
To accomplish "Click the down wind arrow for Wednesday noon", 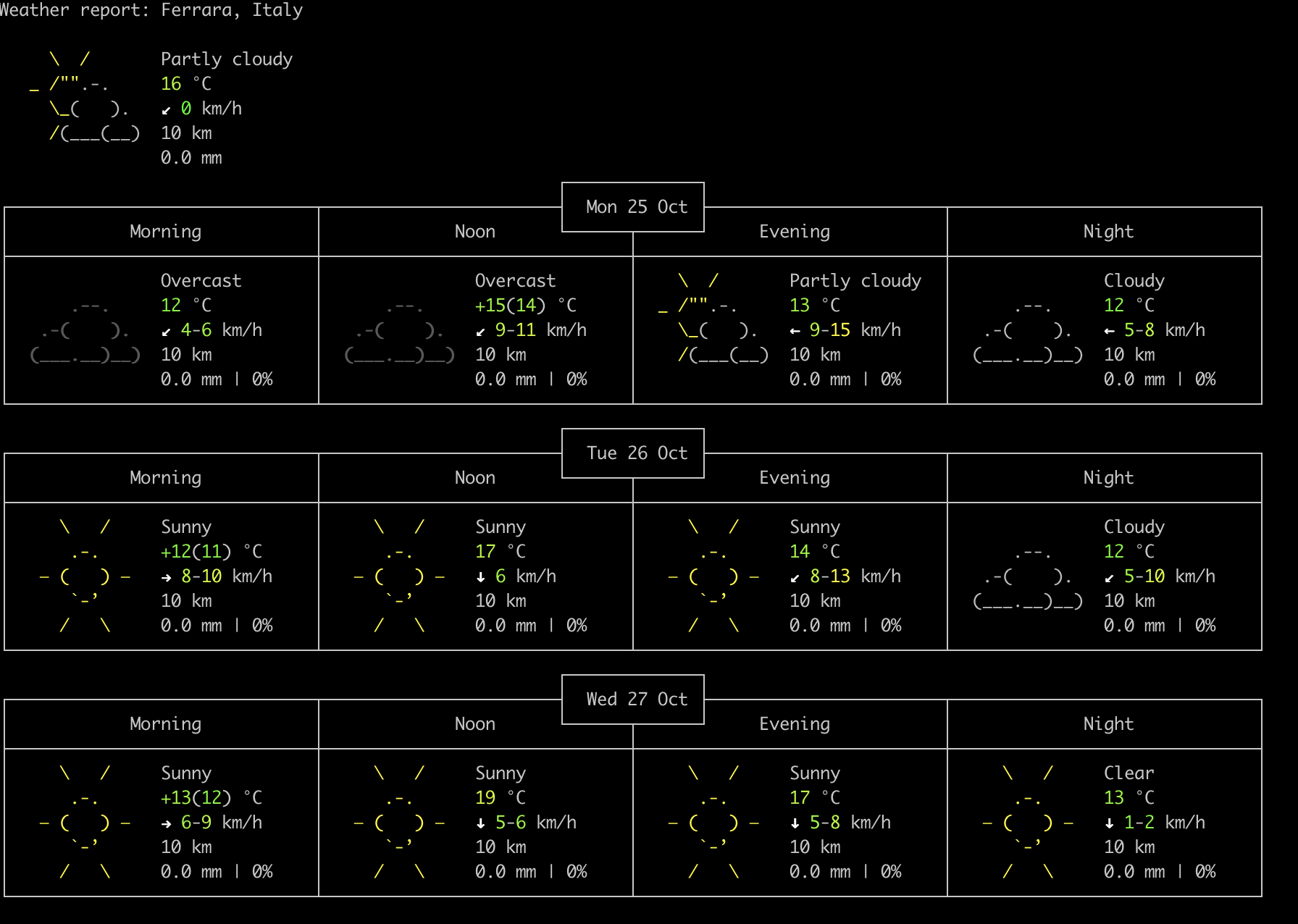I will pos(480,823).
